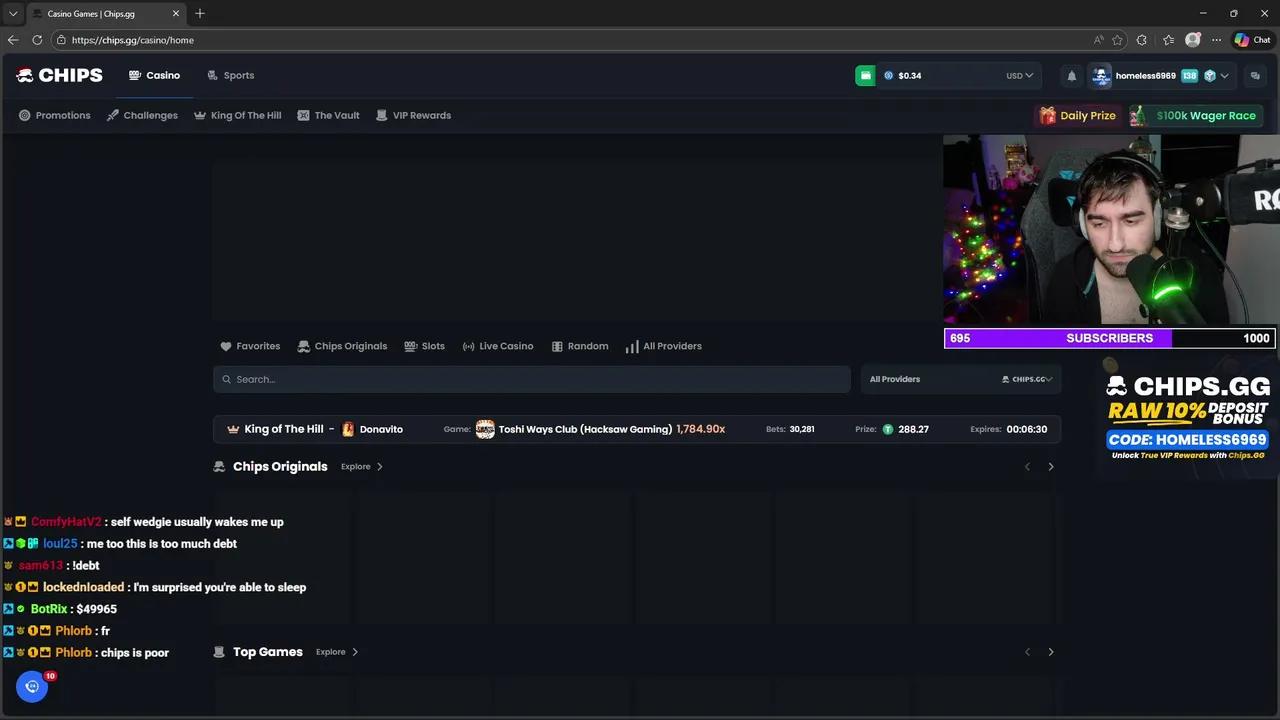Open a new browser tab
The image size is (1280, 720).
pyautogui.click(x=200, y=13)
